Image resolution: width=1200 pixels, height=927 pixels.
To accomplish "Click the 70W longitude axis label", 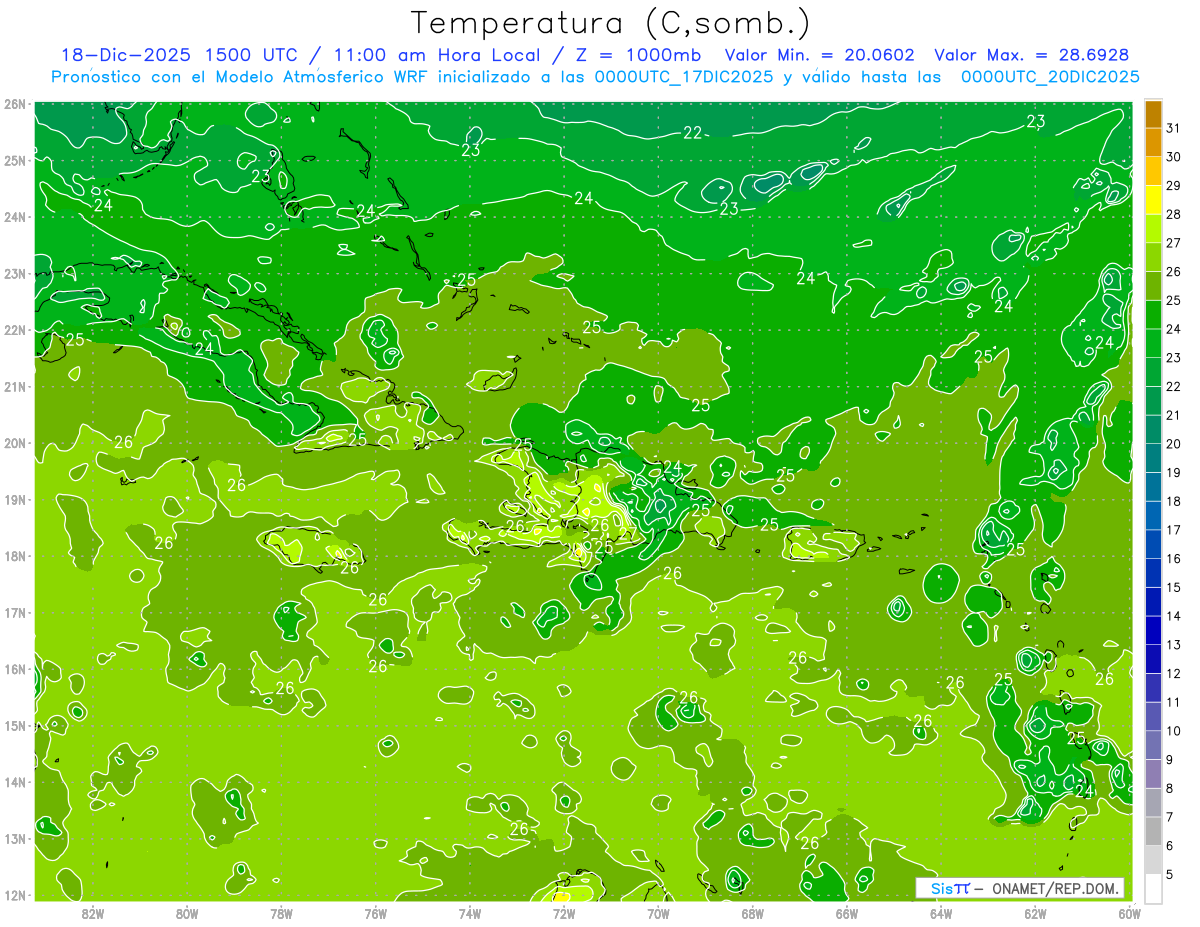I will pos(658,913).
